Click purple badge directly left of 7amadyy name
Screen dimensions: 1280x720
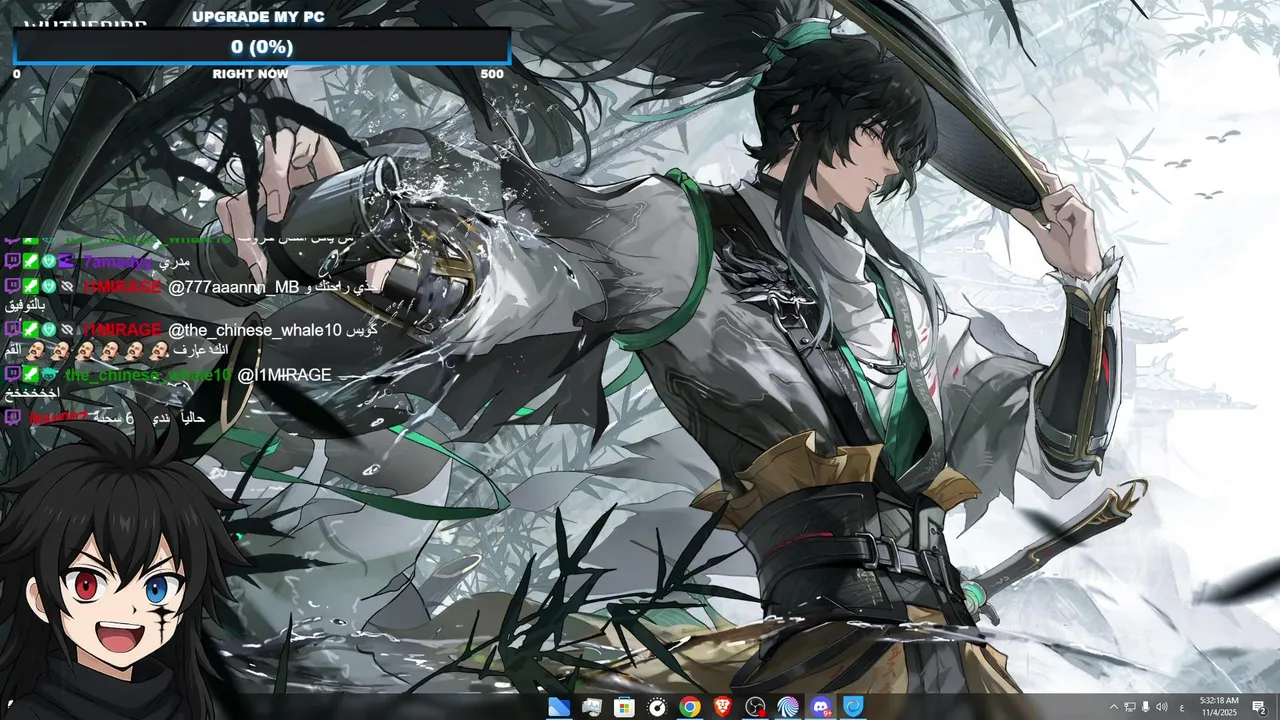click(67, 262)
